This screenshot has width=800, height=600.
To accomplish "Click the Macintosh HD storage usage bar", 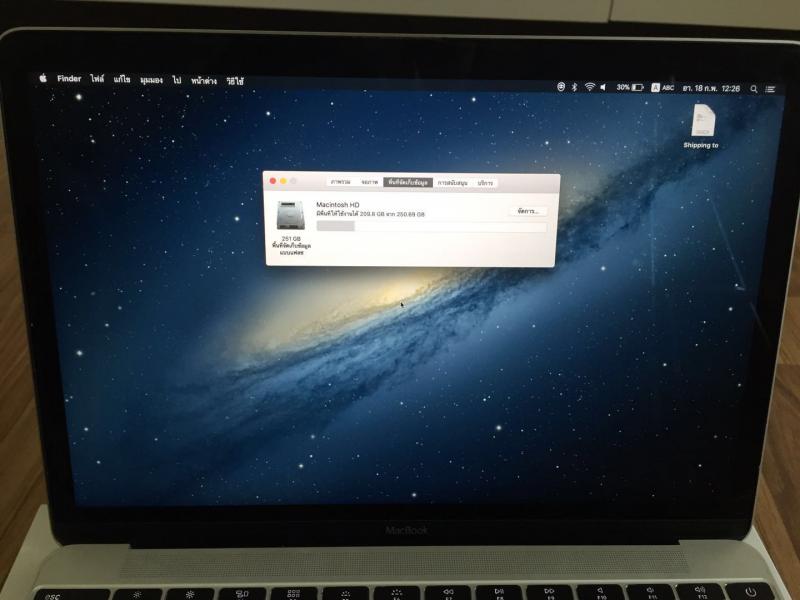I will (x=431, y=226).
